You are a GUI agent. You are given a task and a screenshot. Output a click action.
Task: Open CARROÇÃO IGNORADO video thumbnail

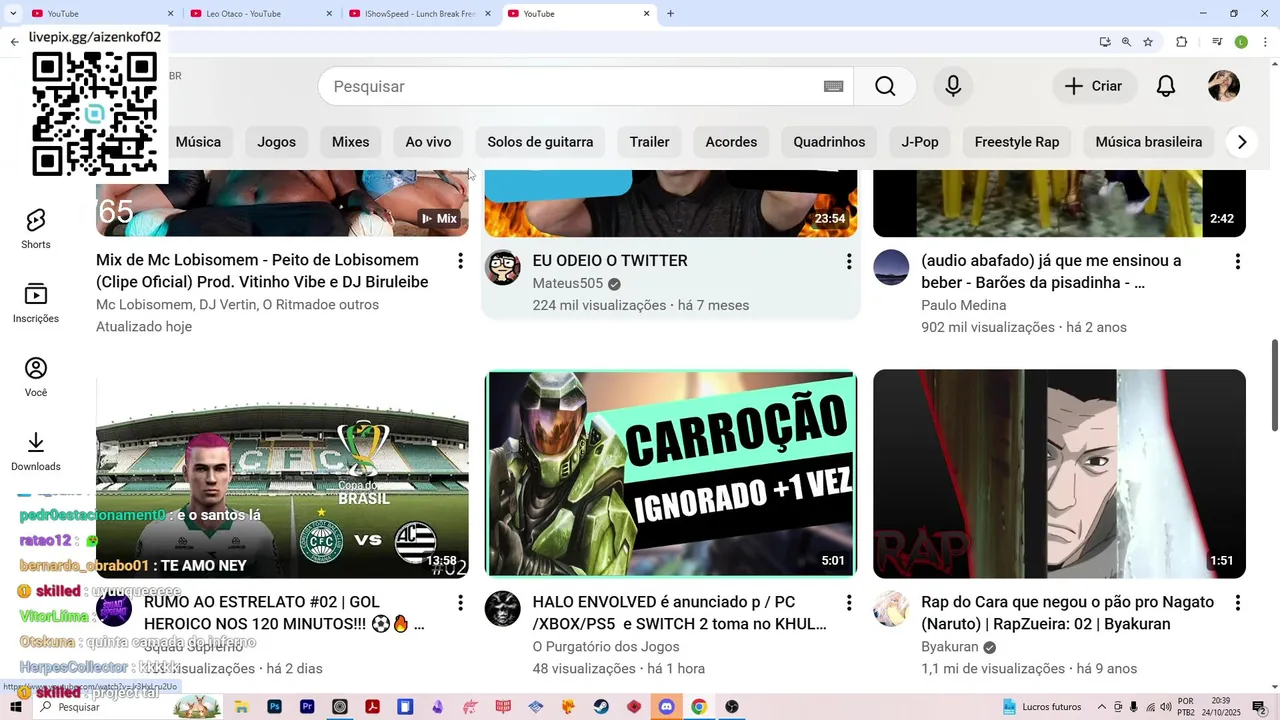point(671,474)
